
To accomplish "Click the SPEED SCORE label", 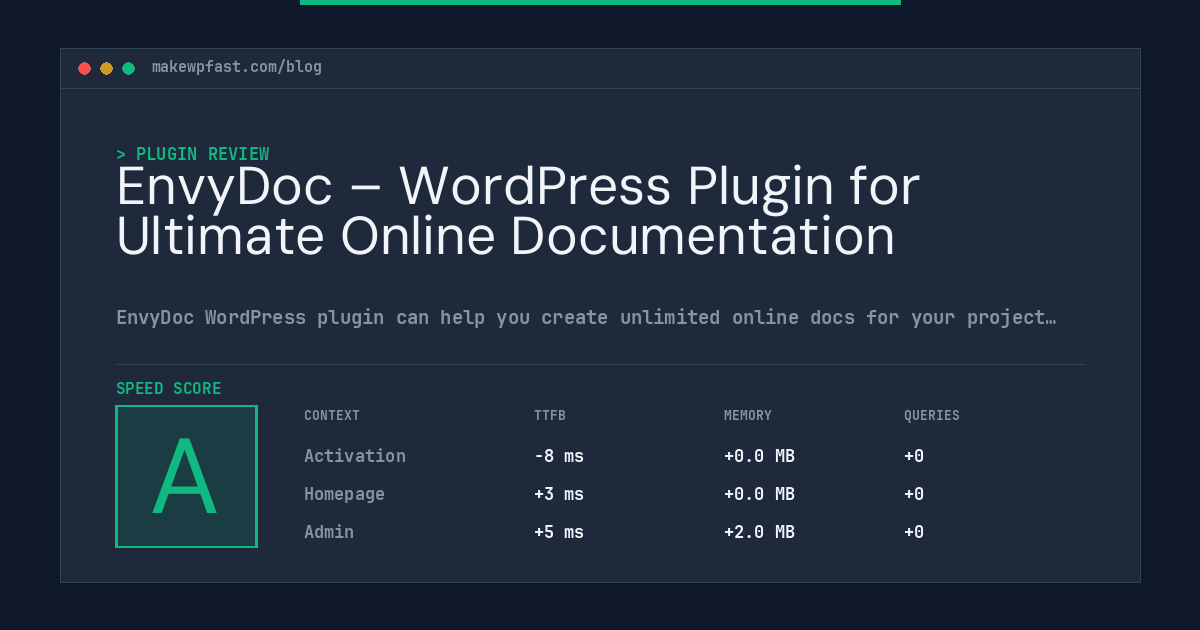I will point(169,389).
